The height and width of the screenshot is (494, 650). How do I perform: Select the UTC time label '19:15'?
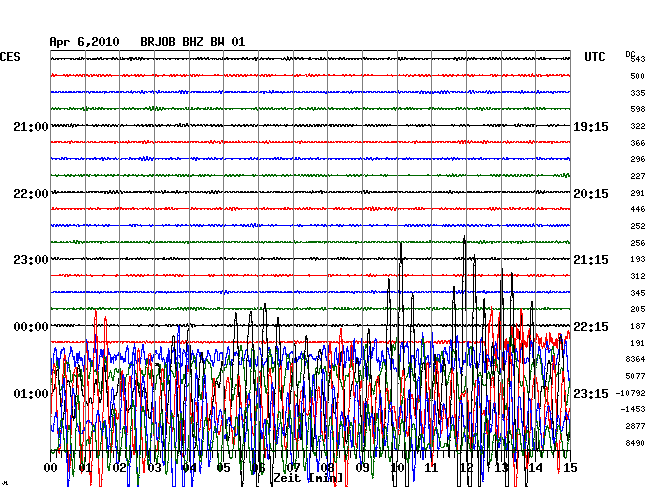pyautogui.click(x=591, y=126)
